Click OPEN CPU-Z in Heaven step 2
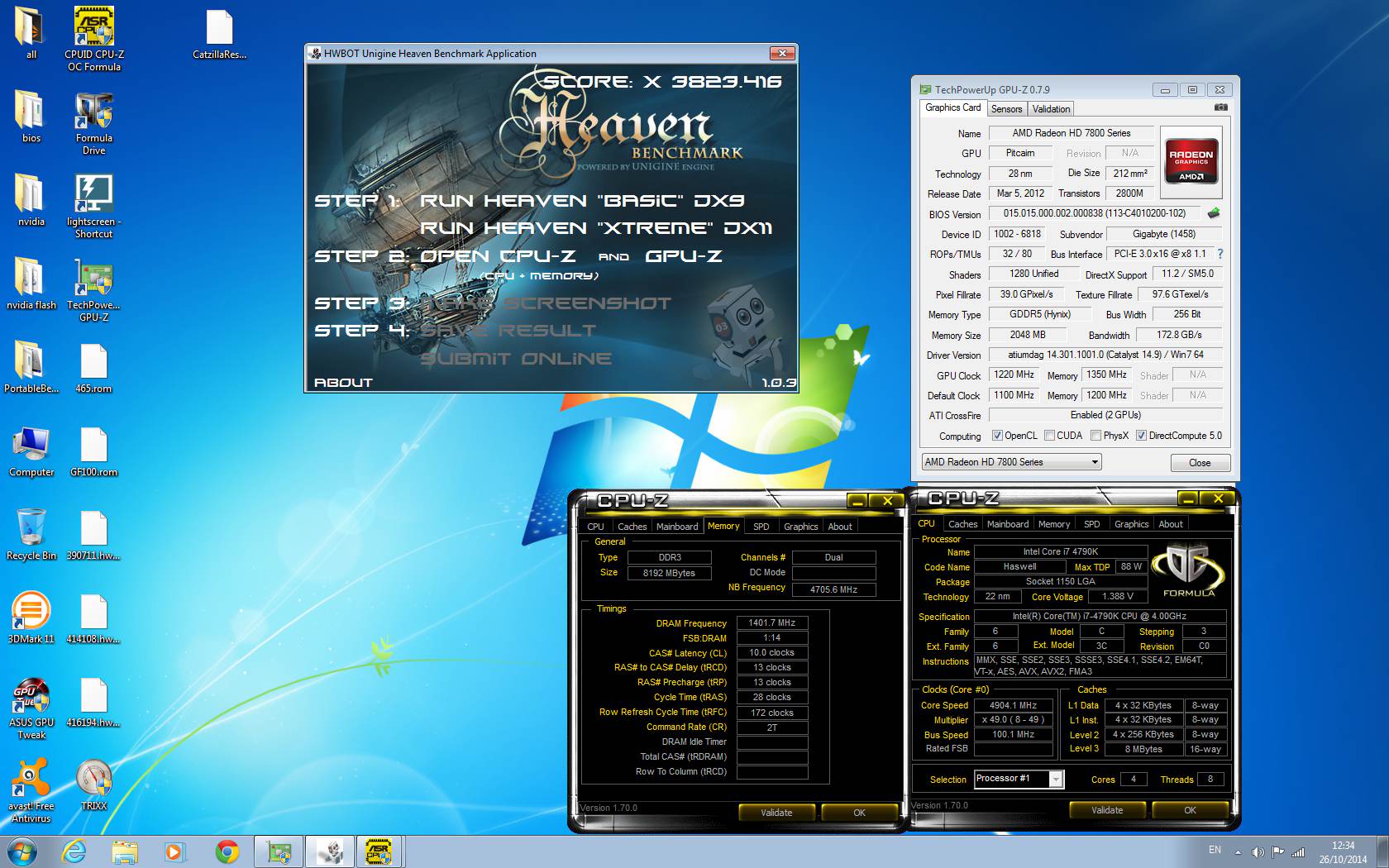This screenshot has height=868, width=1389. (x=498, y=256)
